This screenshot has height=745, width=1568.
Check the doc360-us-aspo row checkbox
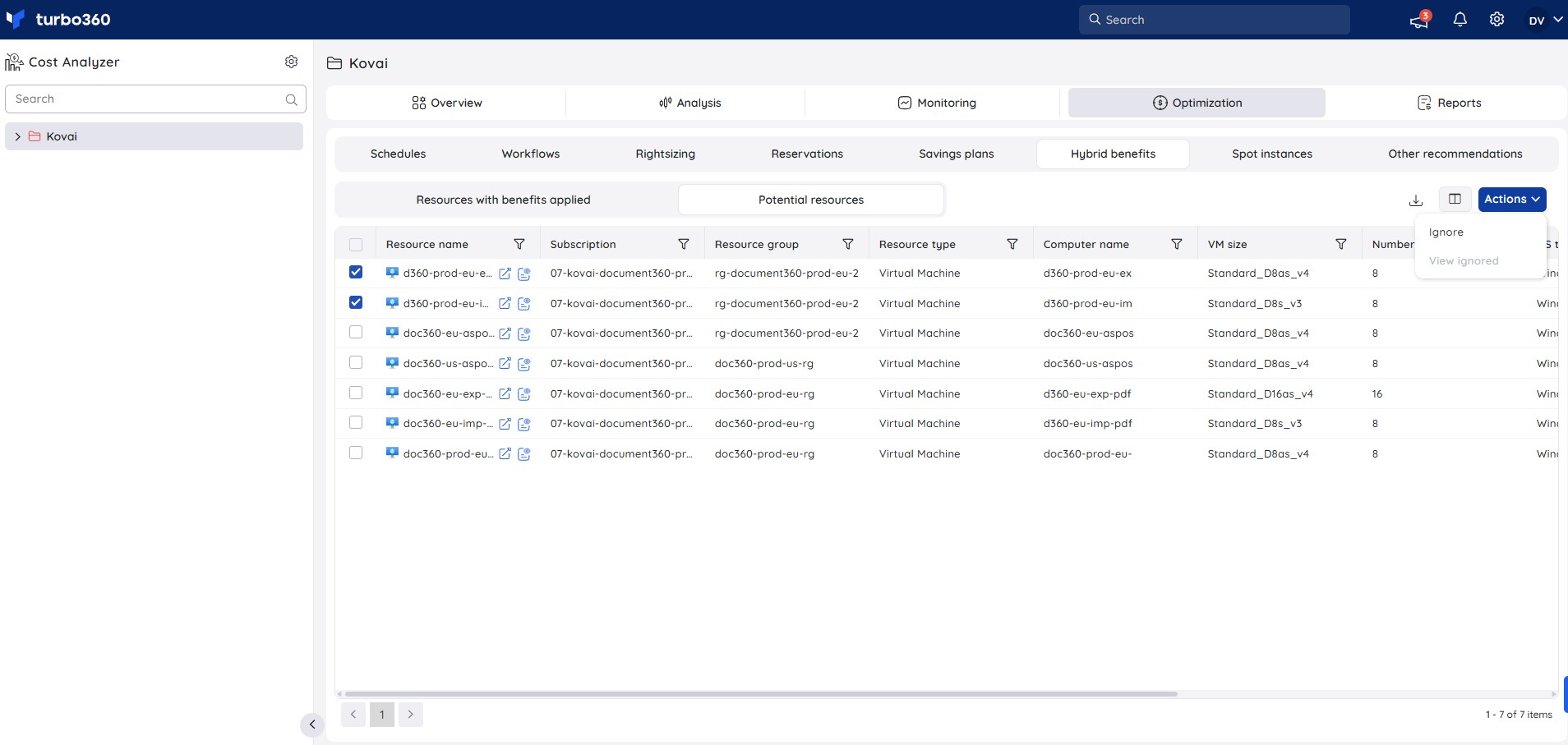point(356,362)
